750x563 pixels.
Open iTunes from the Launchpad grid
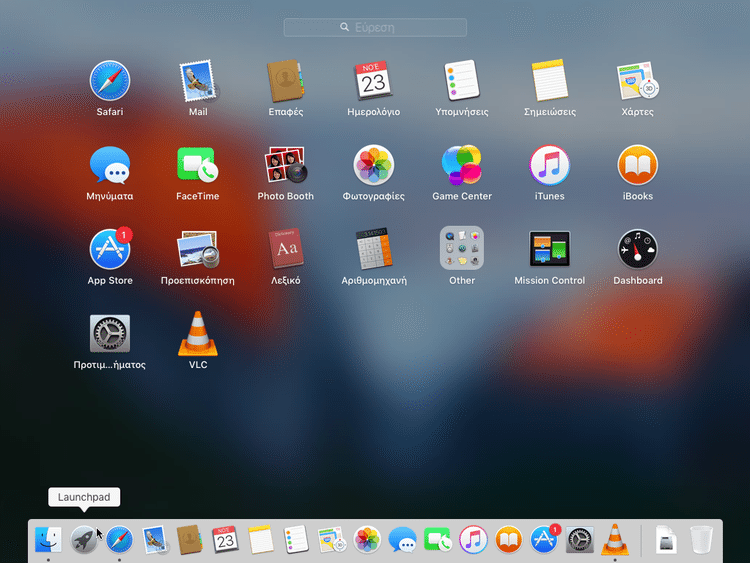[x=550, y=165]
